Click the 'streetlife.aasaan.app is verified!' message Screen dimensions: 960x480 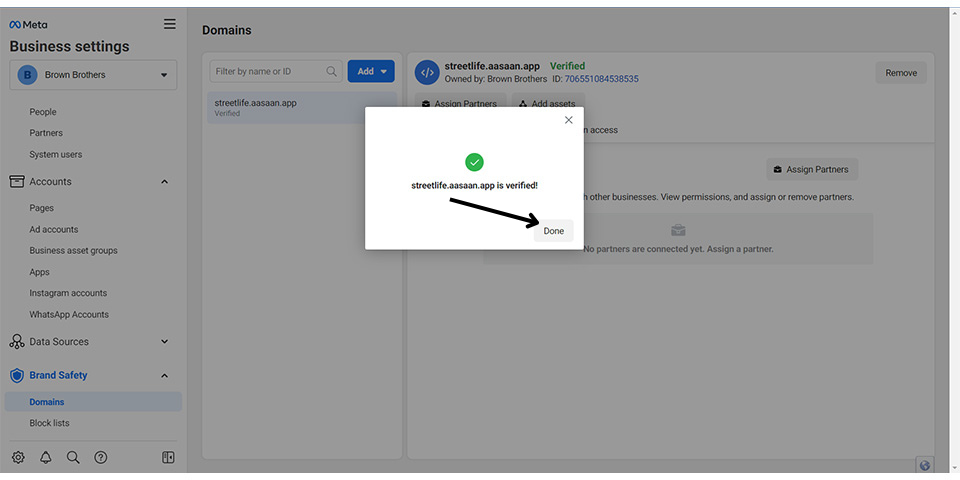(x=474, y=185)
